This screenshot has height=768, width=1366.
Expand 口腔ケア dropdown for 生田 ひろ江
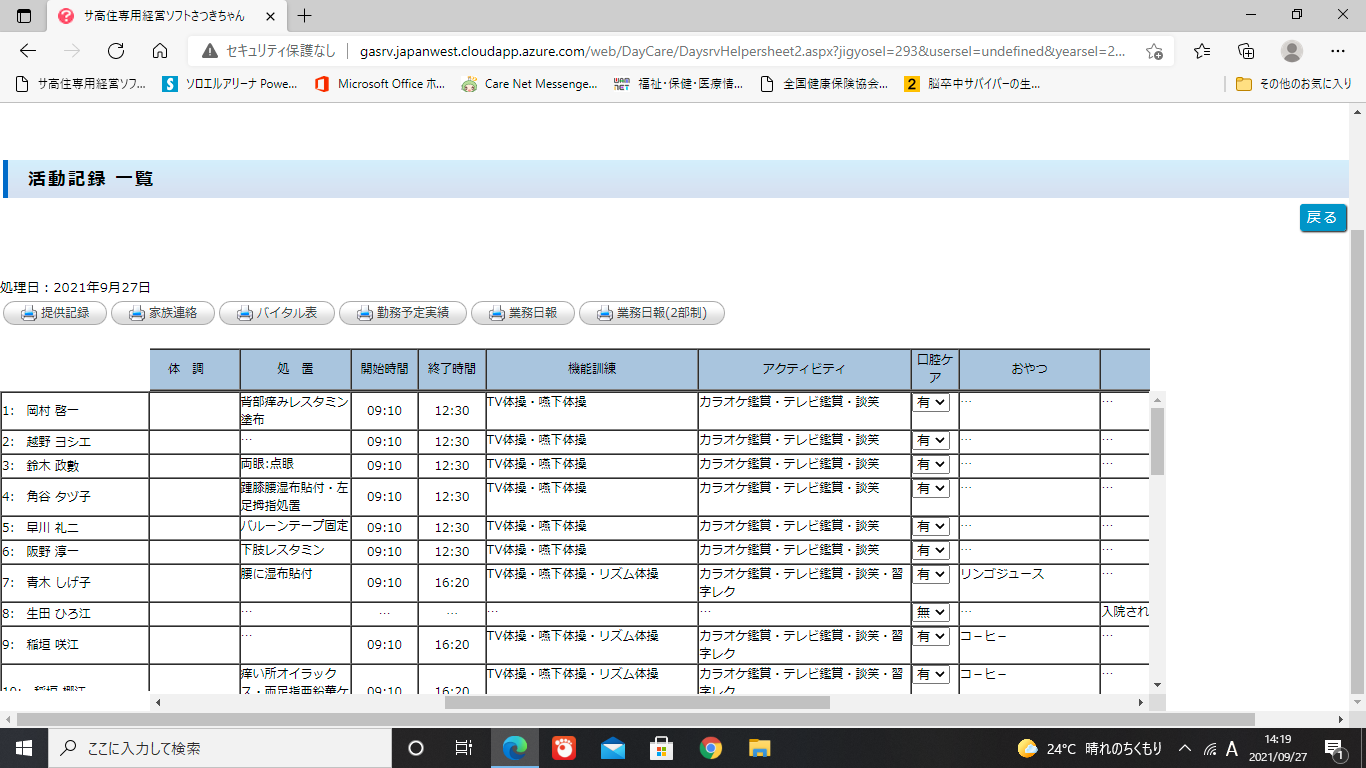(x=930, y=612)
